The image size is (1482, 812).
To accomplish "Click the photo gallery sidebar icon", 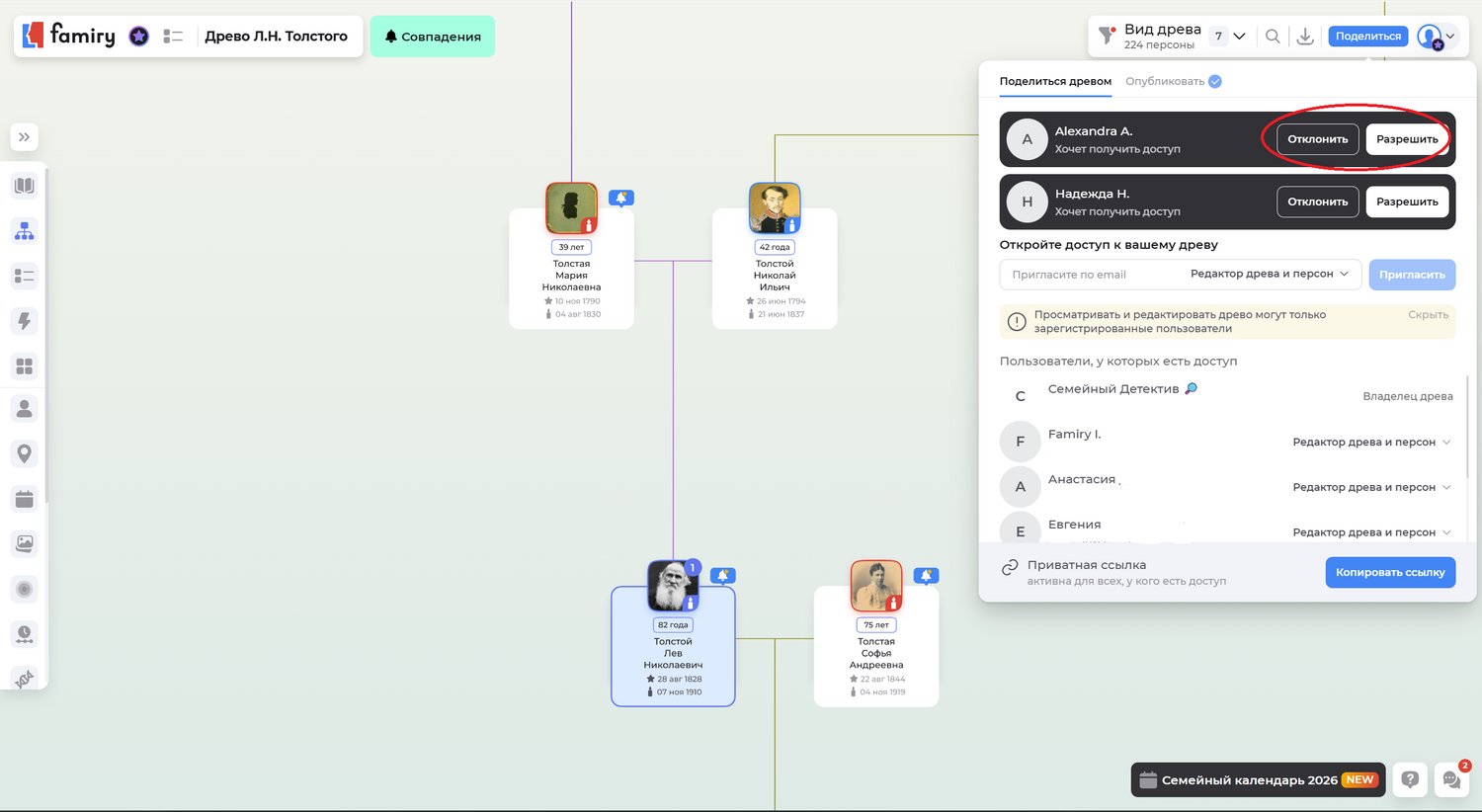I will pos(25,543).
